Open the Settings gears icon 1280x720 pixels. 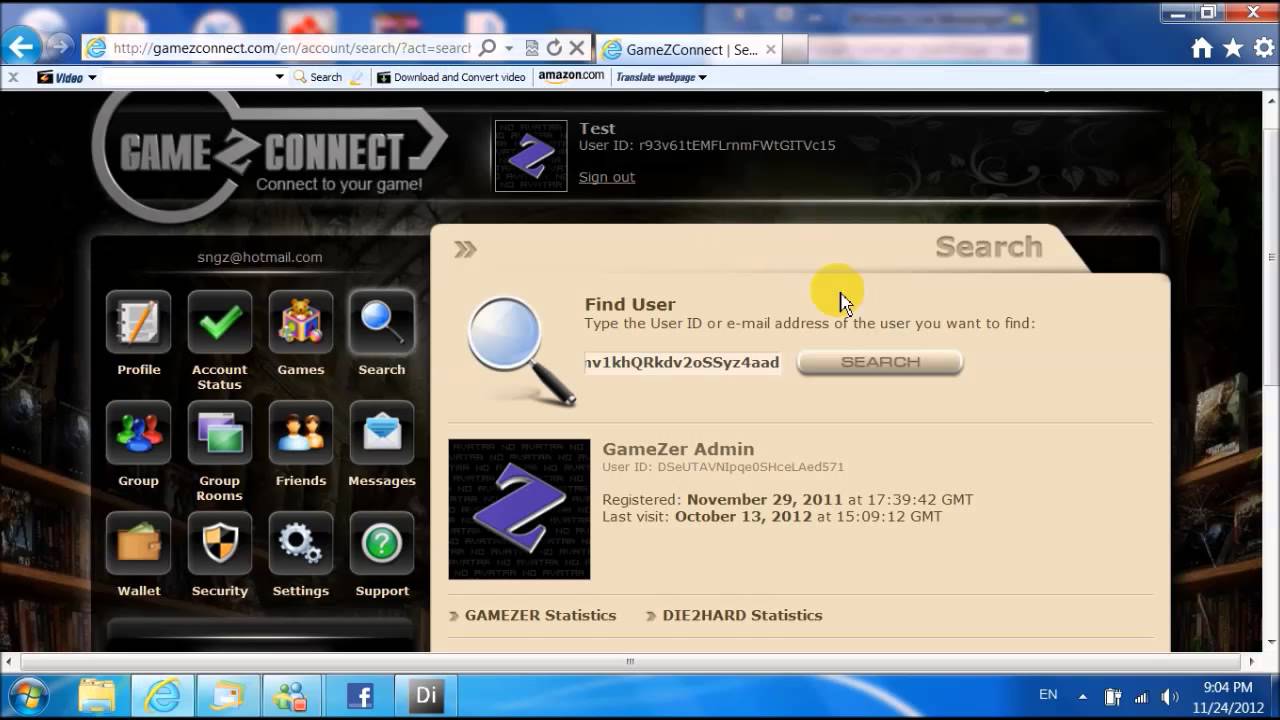[x=301, y=544]
